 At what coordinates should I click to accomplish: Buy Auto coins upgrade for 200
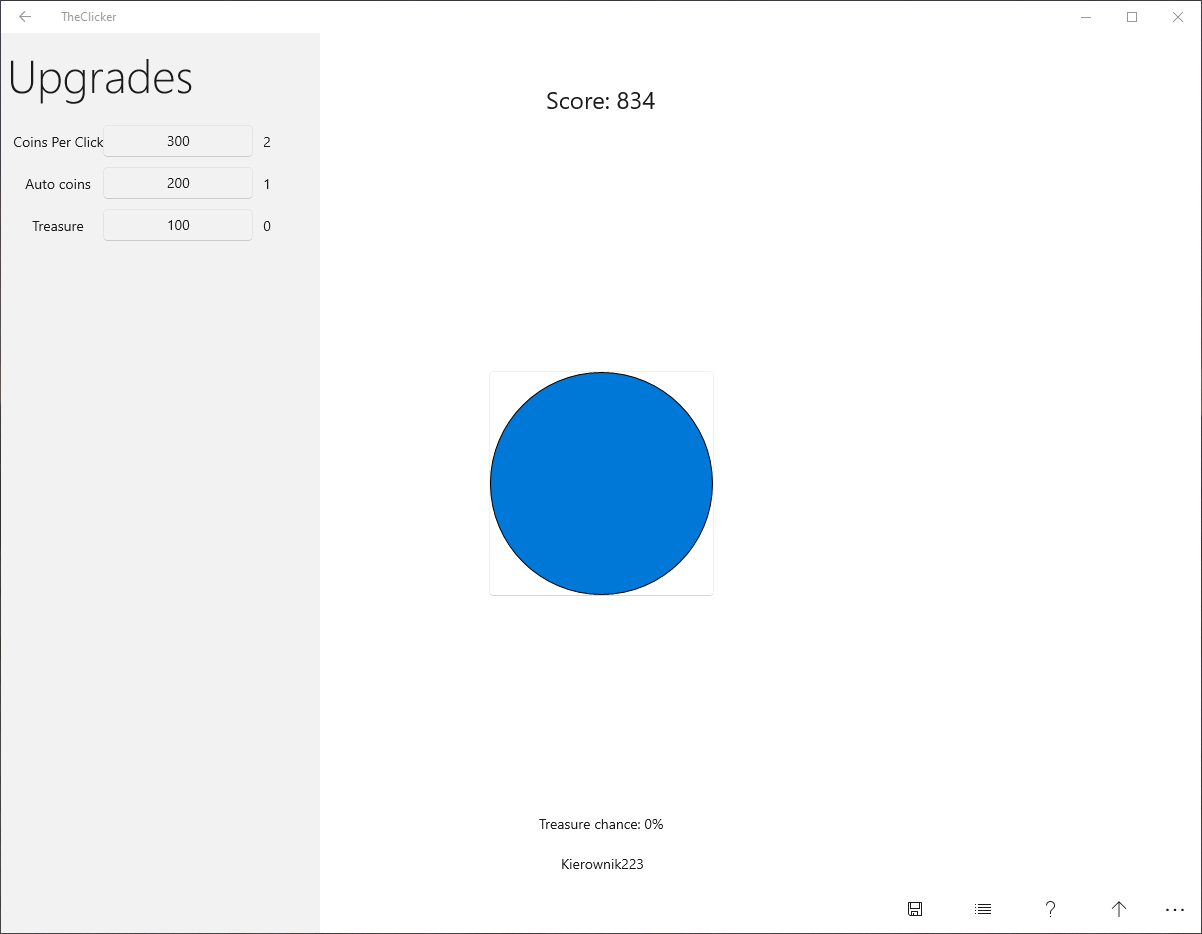pos(178,183)
